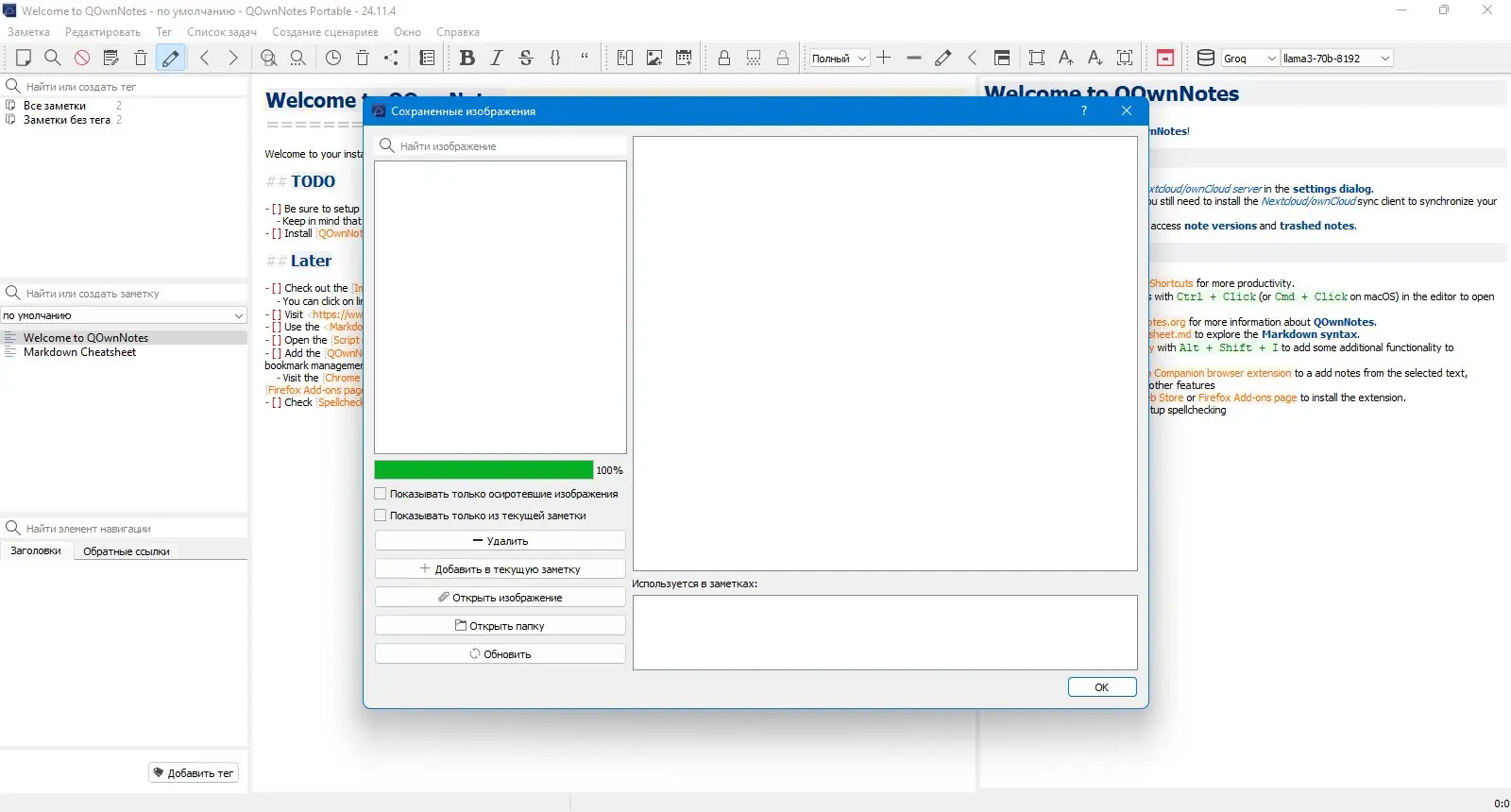Focus Найти или создать тег field
1511x812 pixels.
point(124,86)
